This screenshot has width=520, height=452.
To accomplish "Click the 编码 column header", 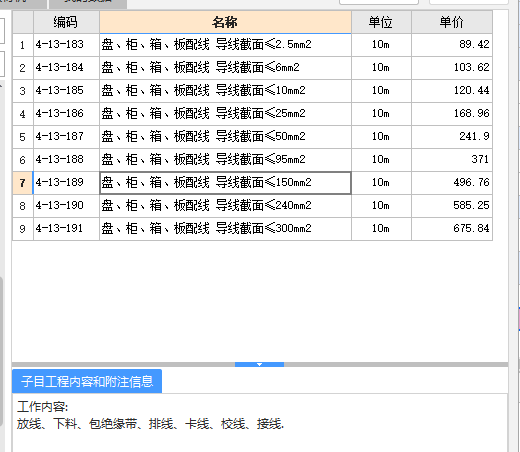I will [66, 22].
